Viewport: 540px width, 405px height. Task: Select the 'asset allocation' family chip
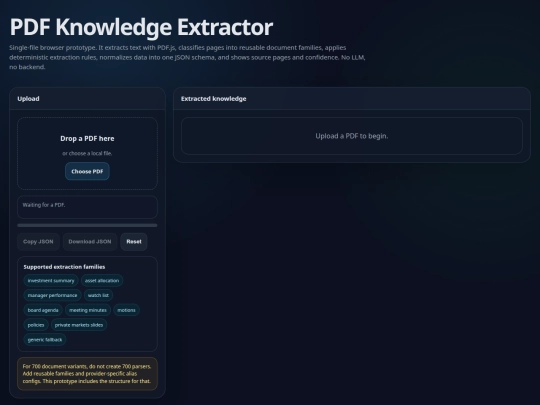(102, 281)
